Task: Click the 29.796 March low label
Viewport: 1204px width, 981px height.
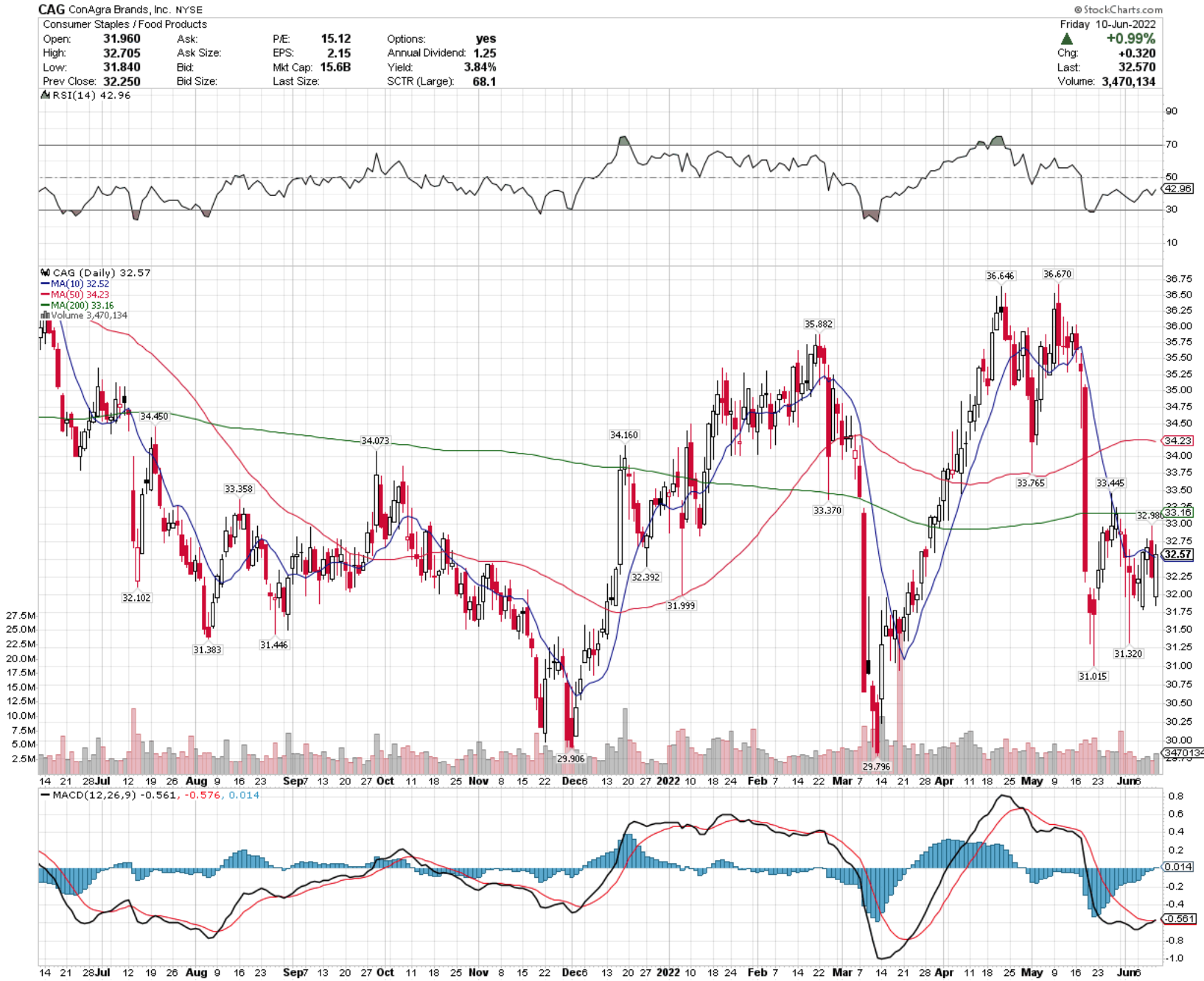Action: tap(876, 767)
